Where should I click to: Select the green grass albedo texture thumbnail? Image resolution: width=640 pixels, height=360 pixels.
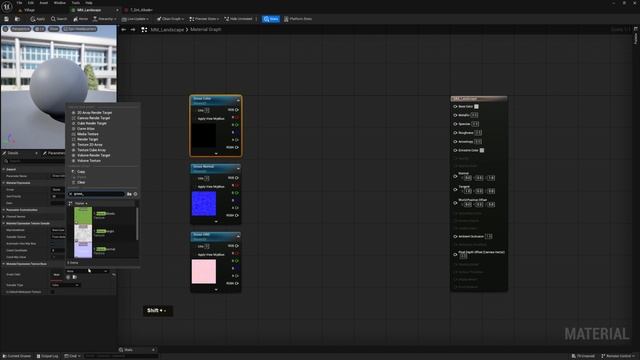[83, 215]
